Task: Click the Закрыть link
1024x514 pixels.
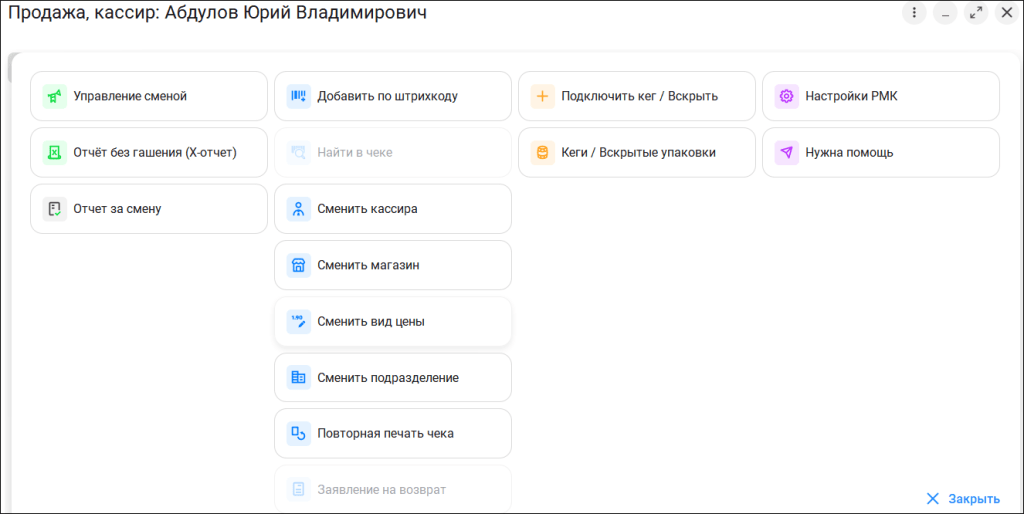Action: coord(962,498)
